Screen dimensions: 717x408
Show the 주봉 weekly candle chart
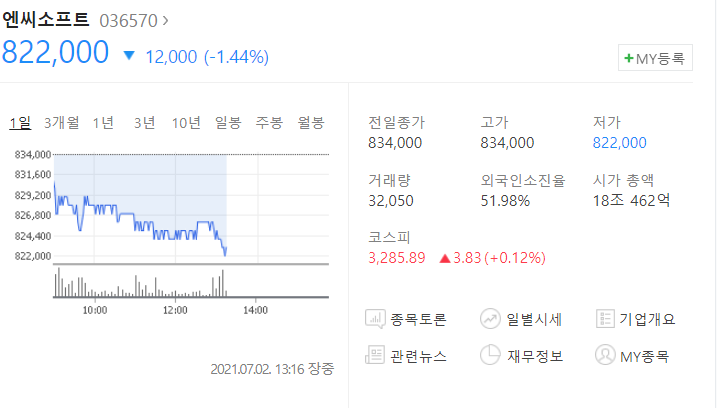(269, 123)
